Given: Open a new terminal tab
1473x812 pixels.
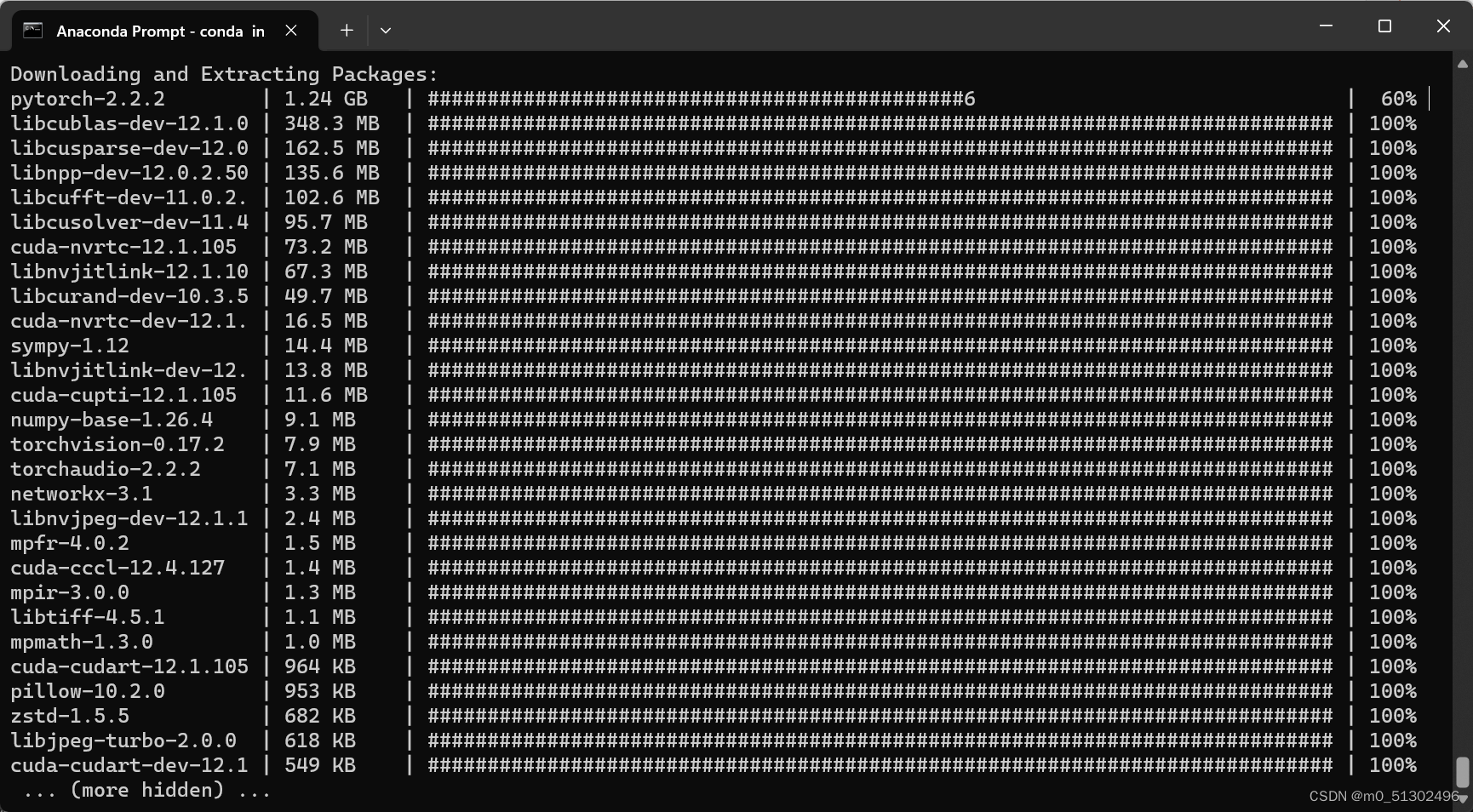Looking at the screenshot, I should tap(347, 31).
